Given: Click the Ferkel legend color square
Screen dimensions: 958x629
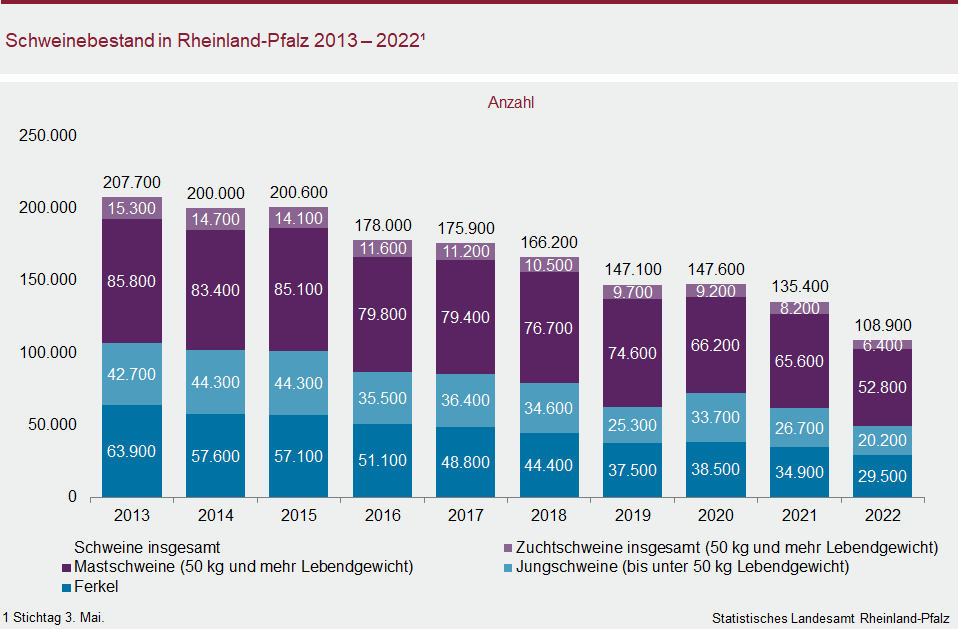Looking at the screenshot, I should (67, 588).
